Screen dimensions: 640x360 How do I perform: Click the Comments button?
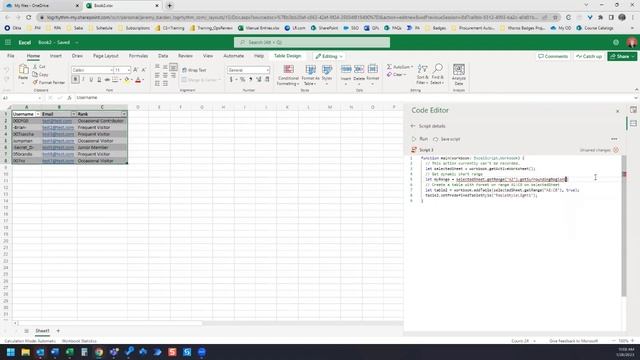pyautogui.click(x=553, y=56)
